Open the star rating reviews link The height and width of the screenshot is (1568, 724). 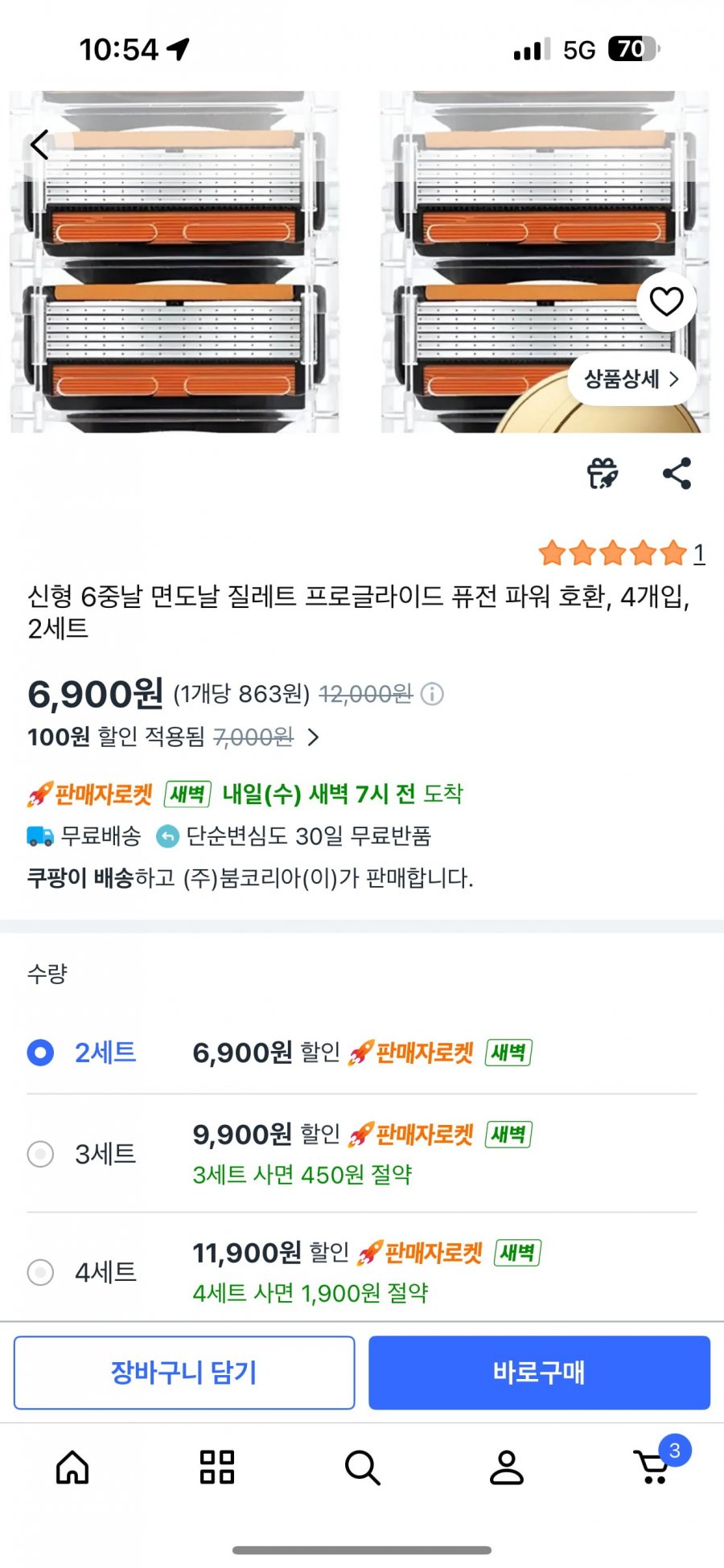pos(622,553)
